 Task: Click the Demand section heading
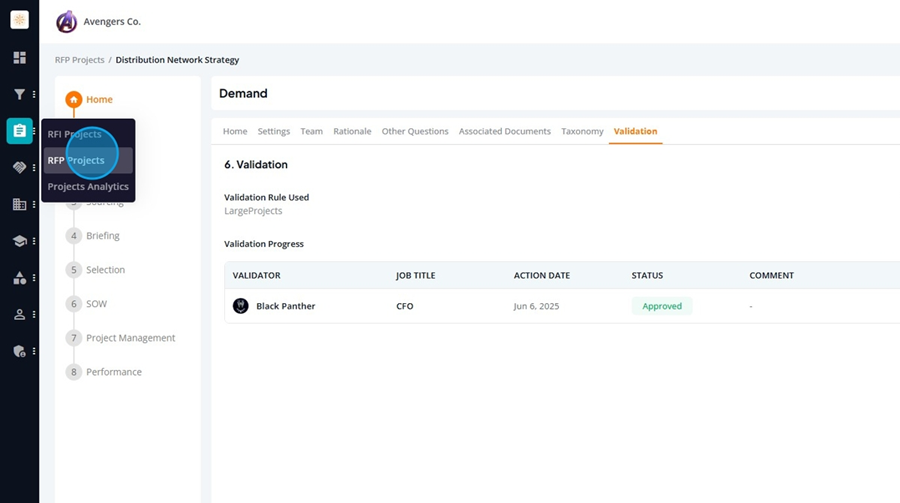pos(243,94)
